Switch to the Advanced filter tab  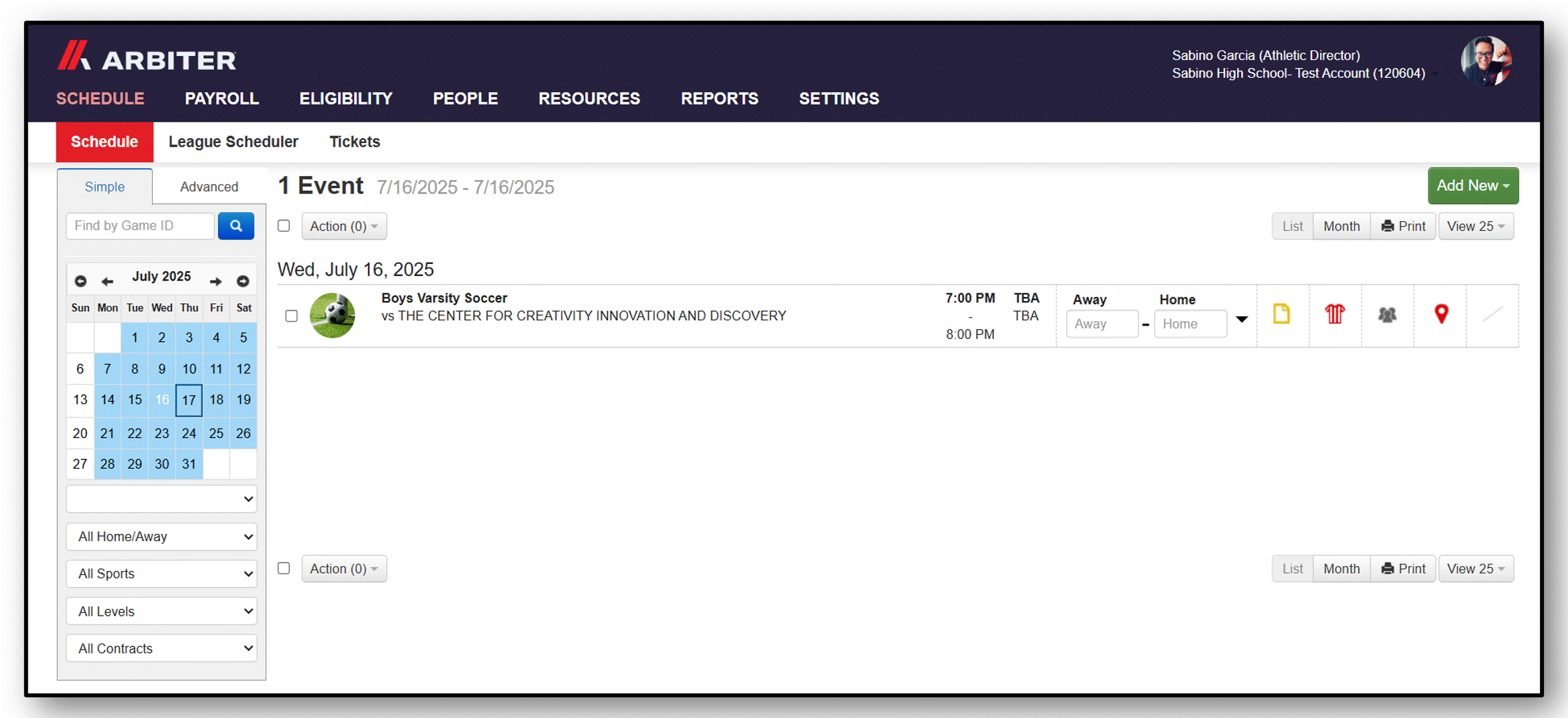pos(209,187)
